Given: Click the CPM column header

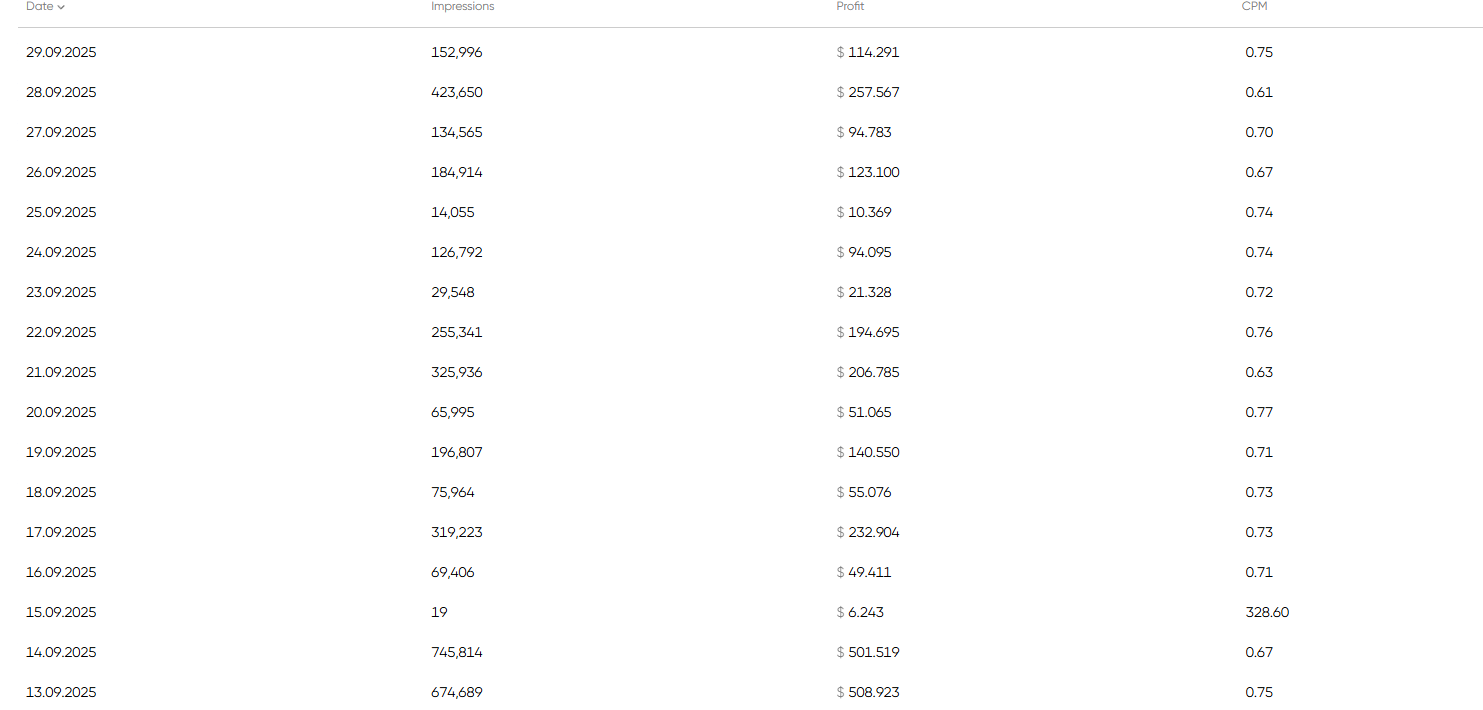Looking at the screenshot, I should point(1254,6).
